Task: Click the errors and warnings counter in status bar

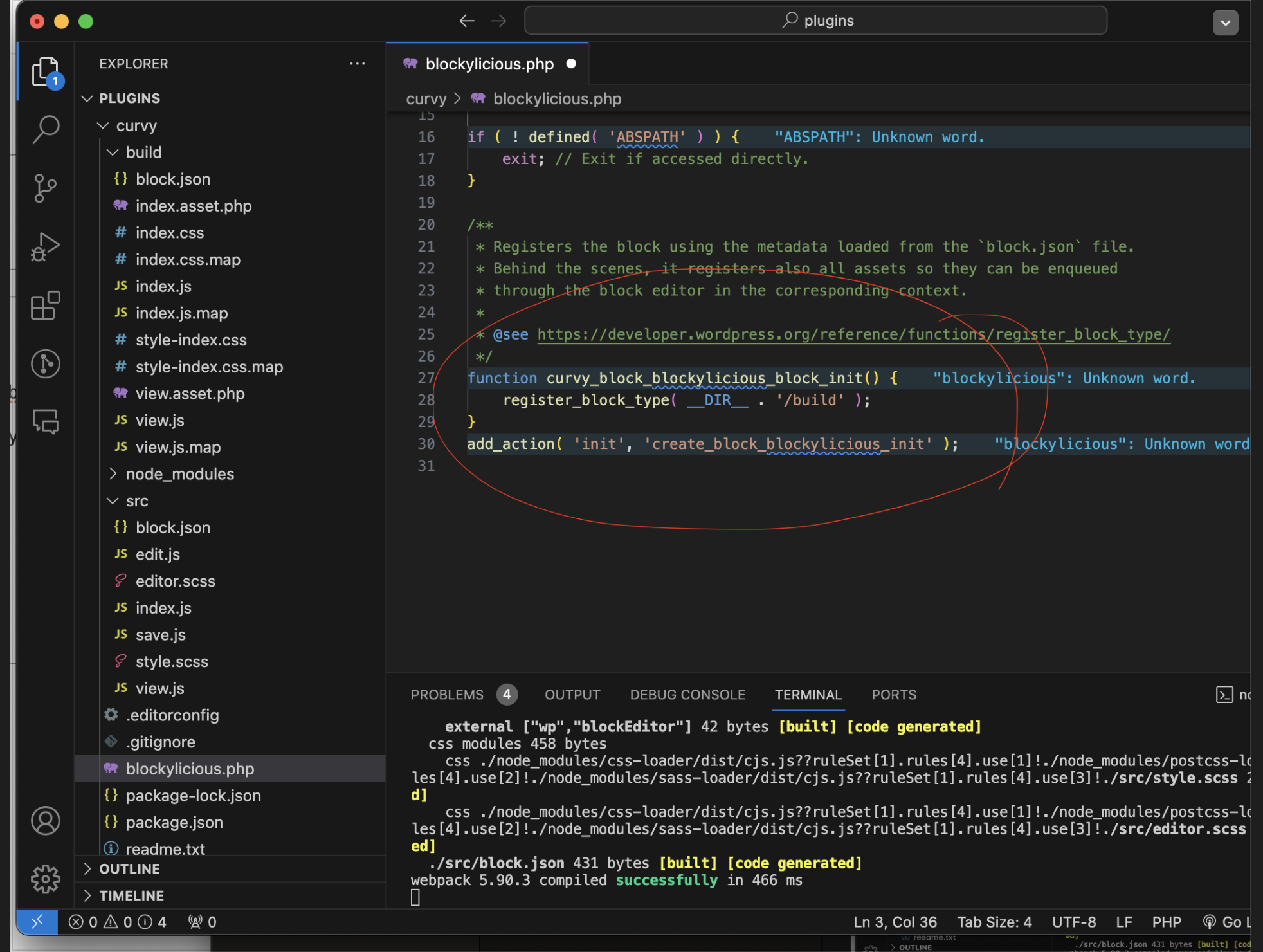Action: coord(118,922)
